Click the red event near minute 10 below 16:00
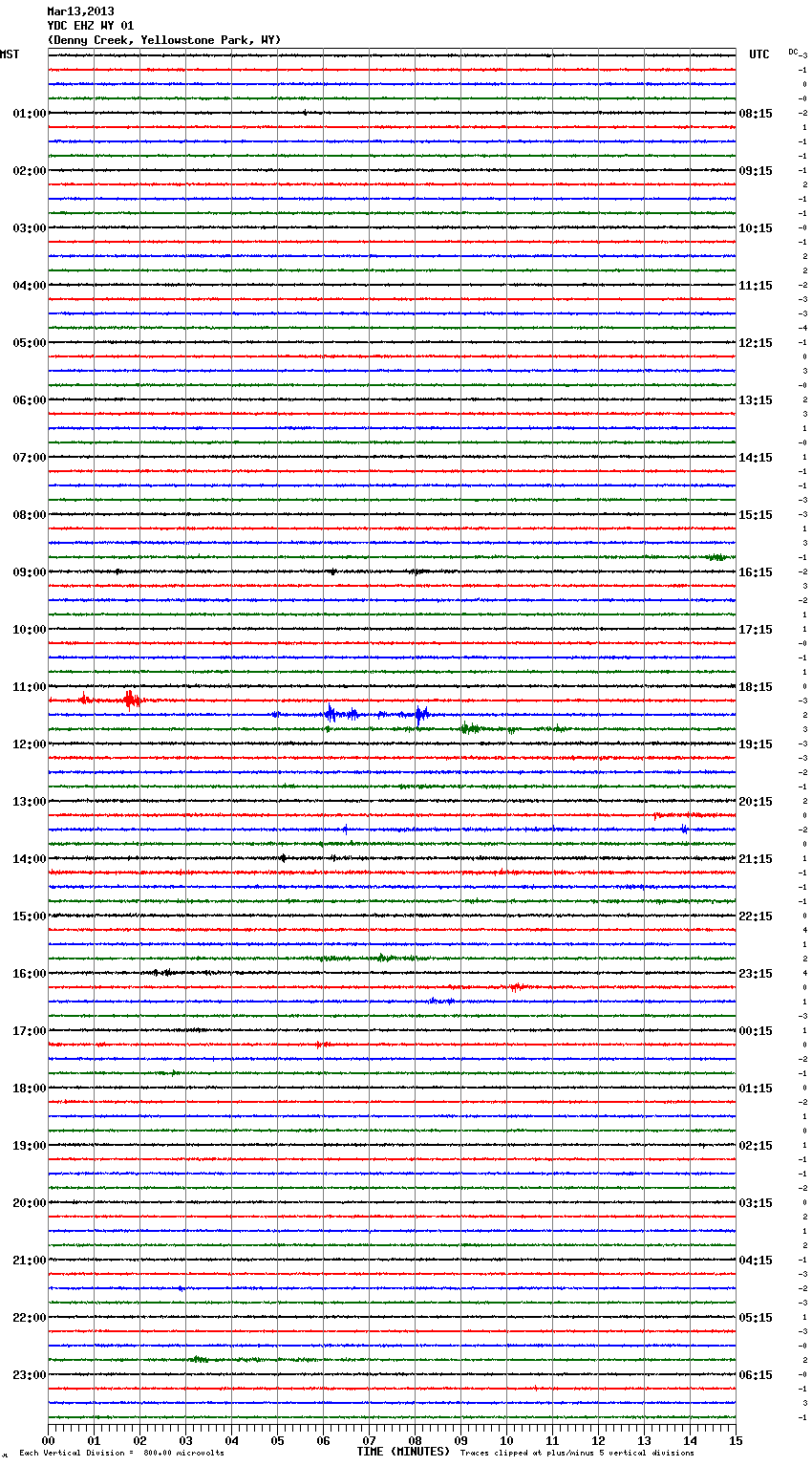The height and width of the screenshot is (1466, 812). [x=517, y=987]
